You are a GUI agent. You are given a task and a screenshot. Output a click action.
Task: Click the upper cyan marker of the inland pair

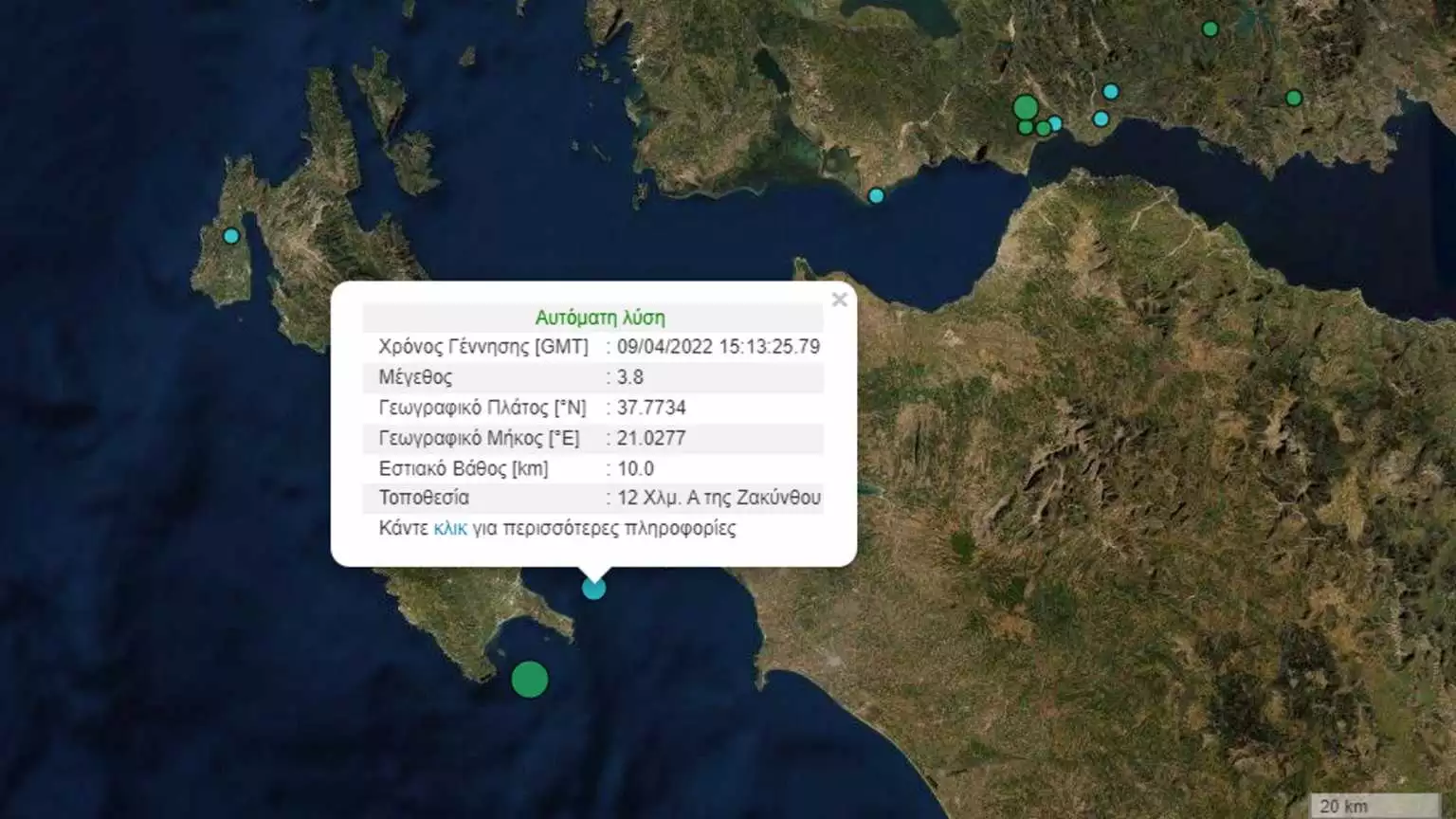coord(1110,92)
